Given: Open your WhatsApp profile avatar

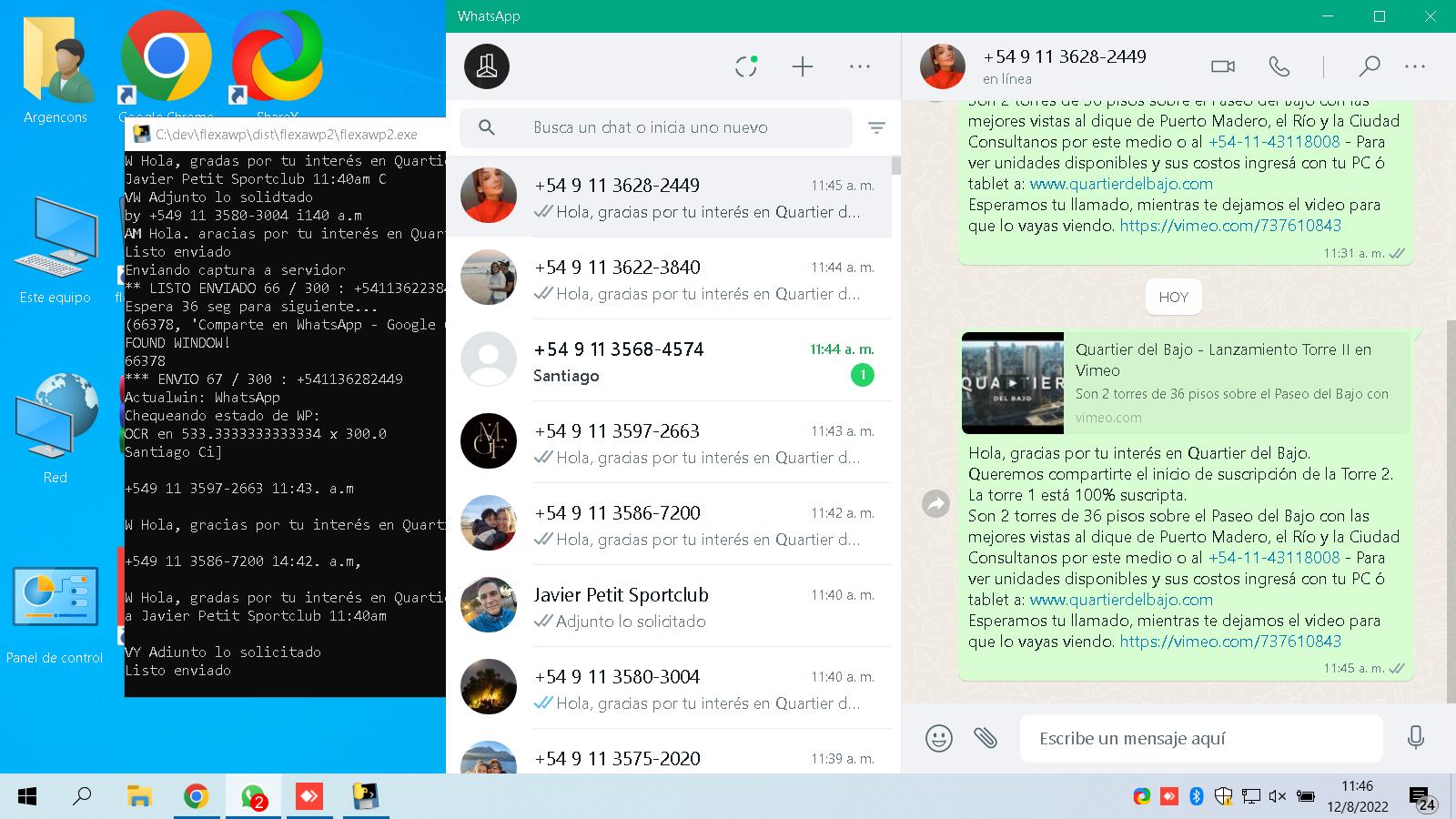Looking at the screenshot, I should coord(487,66).
